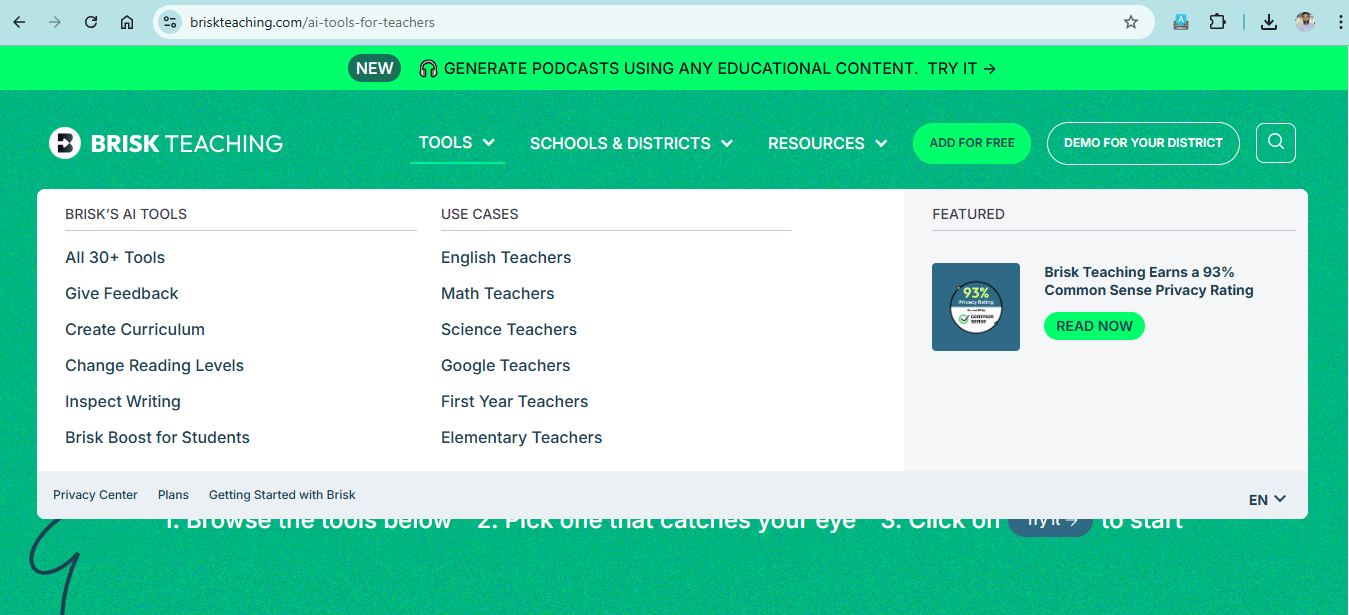Click Demo for Your District button

1143,143
